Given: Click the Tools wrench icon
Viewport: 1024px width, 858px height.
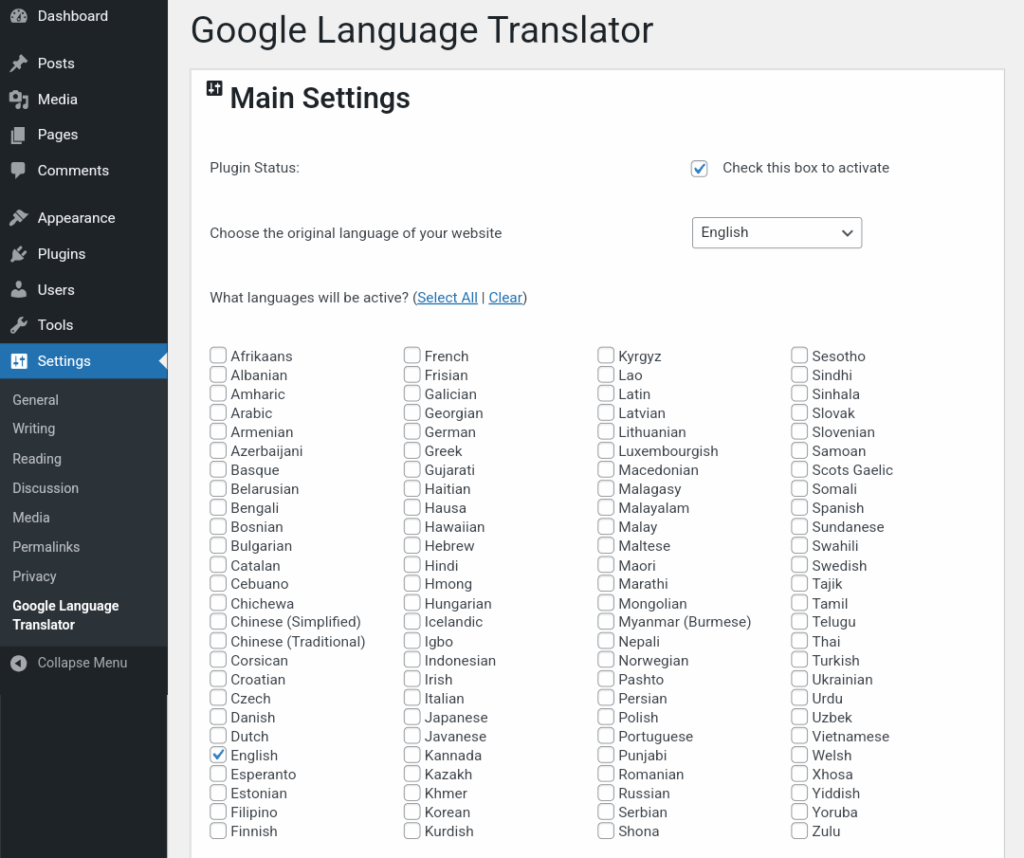Looking at the screenshot, I should tap(18, 325).
